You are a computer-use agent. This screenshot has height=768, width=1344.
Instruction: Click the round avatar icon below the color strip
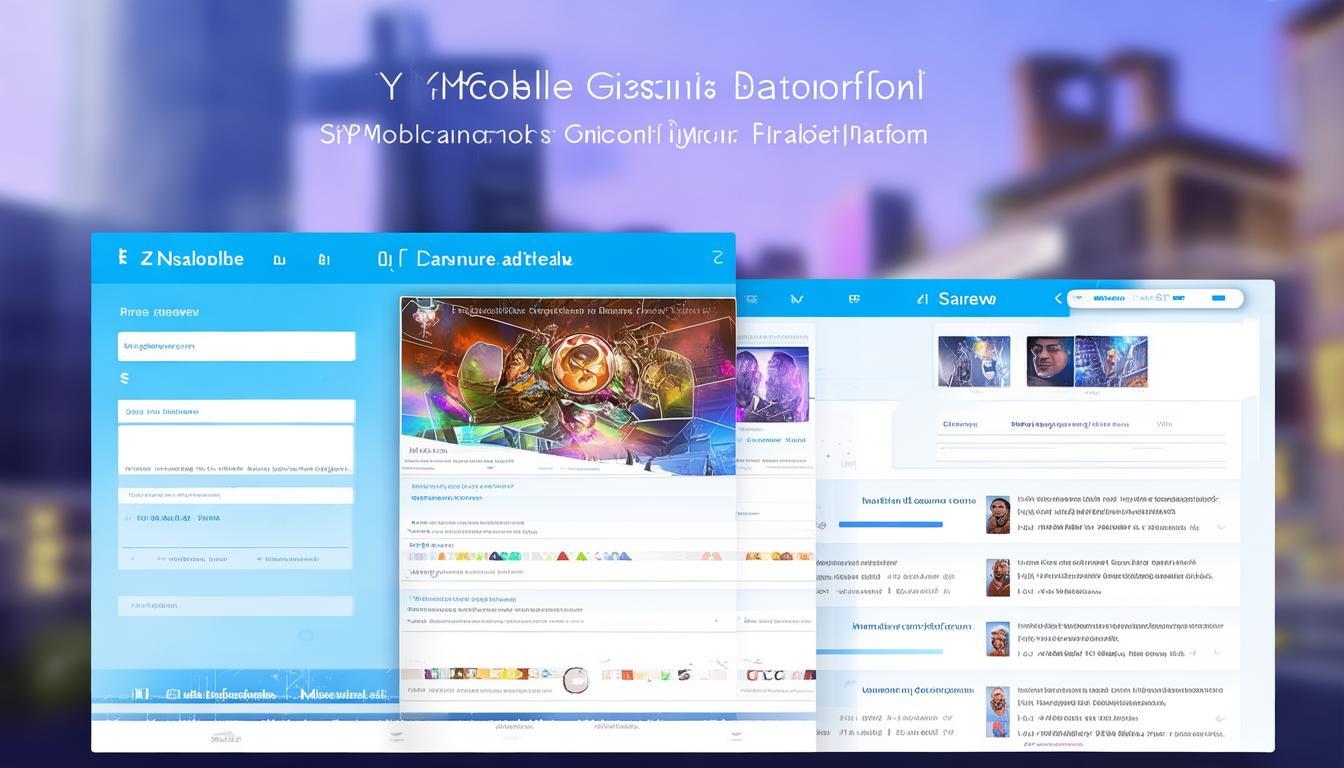tap(576, 680)
